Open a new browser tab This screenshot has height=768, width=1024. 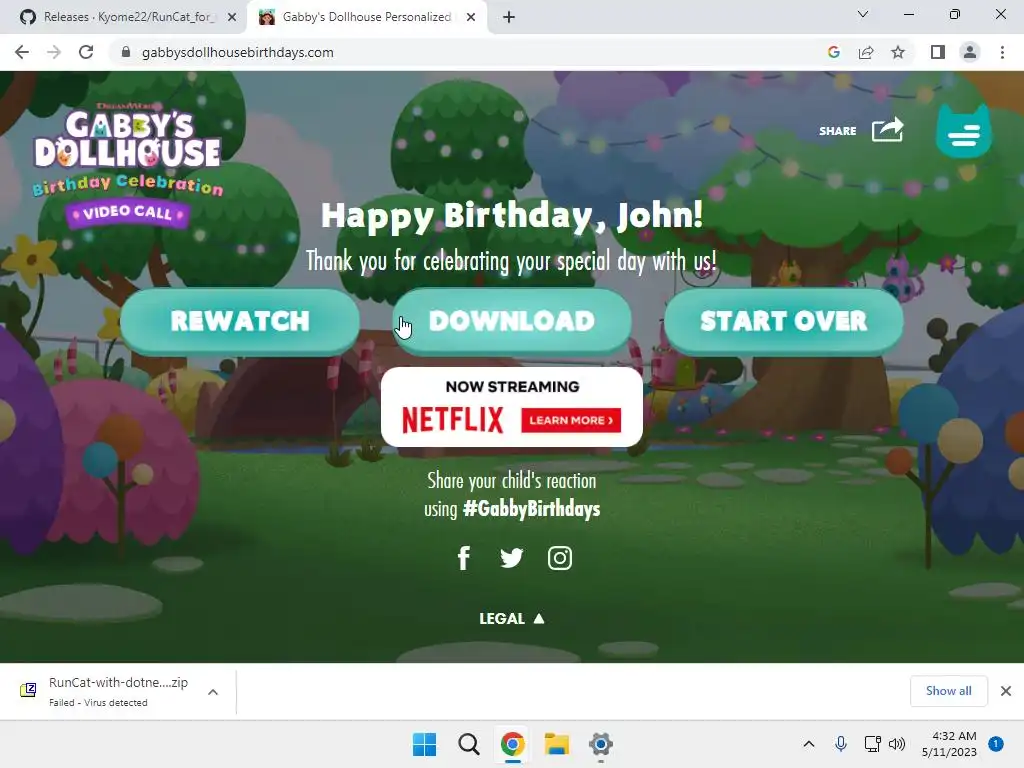click(509, 17)
